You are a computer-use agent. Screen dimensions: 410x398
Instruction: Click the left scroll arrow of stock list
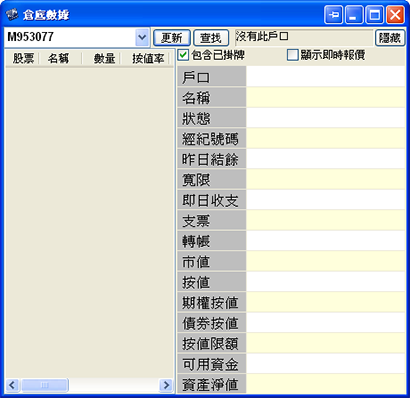(x=12, y=385)
